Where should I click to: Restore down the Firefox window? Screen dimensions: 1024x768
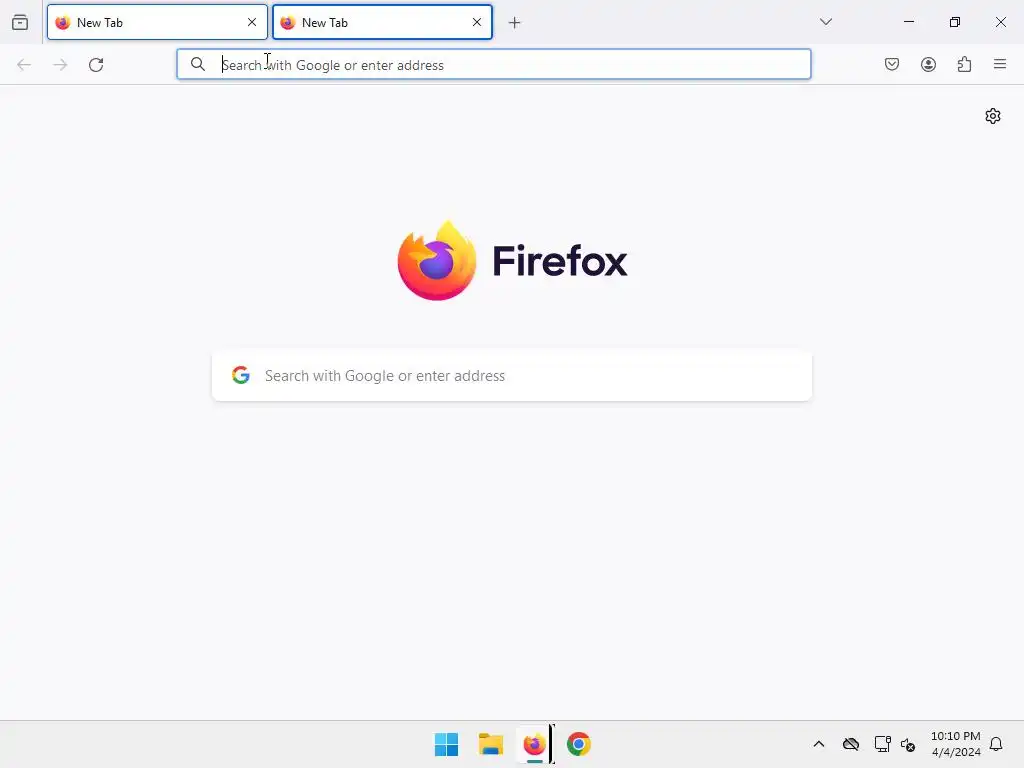[955, 22]
